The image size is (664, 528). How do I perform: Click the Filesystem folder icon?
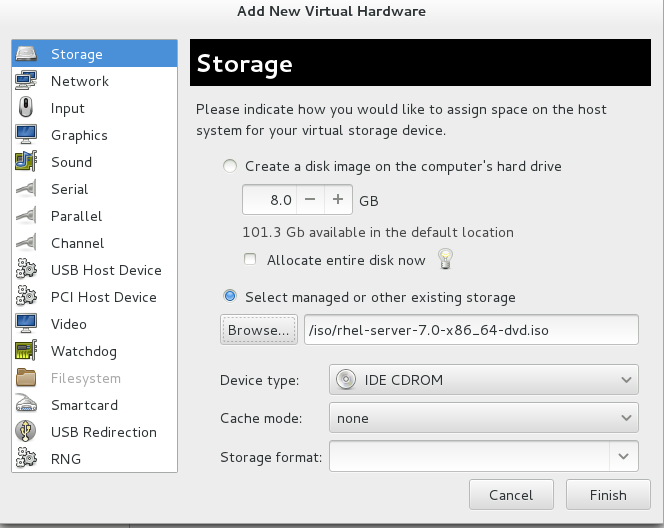26,378
